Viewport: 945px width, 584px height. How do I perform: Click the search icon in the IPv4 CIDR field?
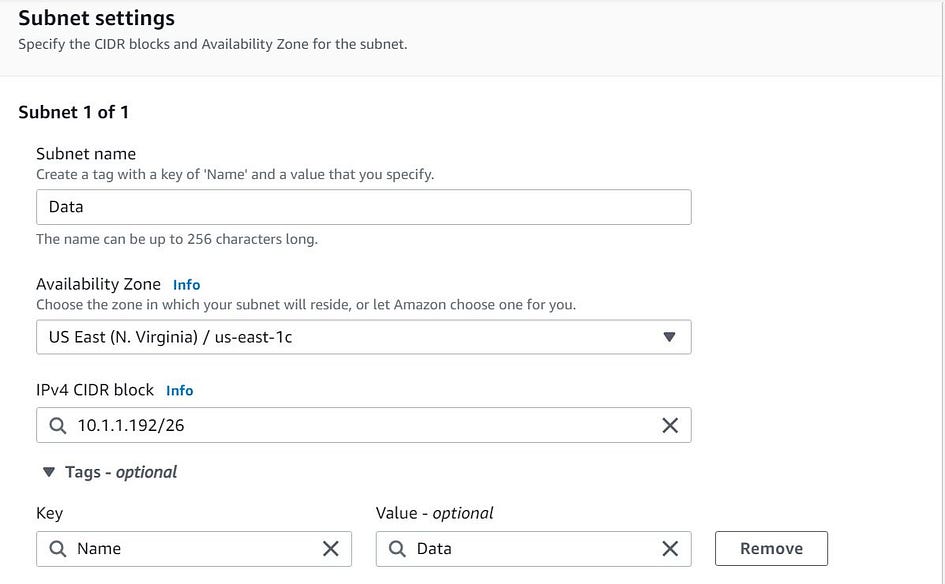coord(58,425)
